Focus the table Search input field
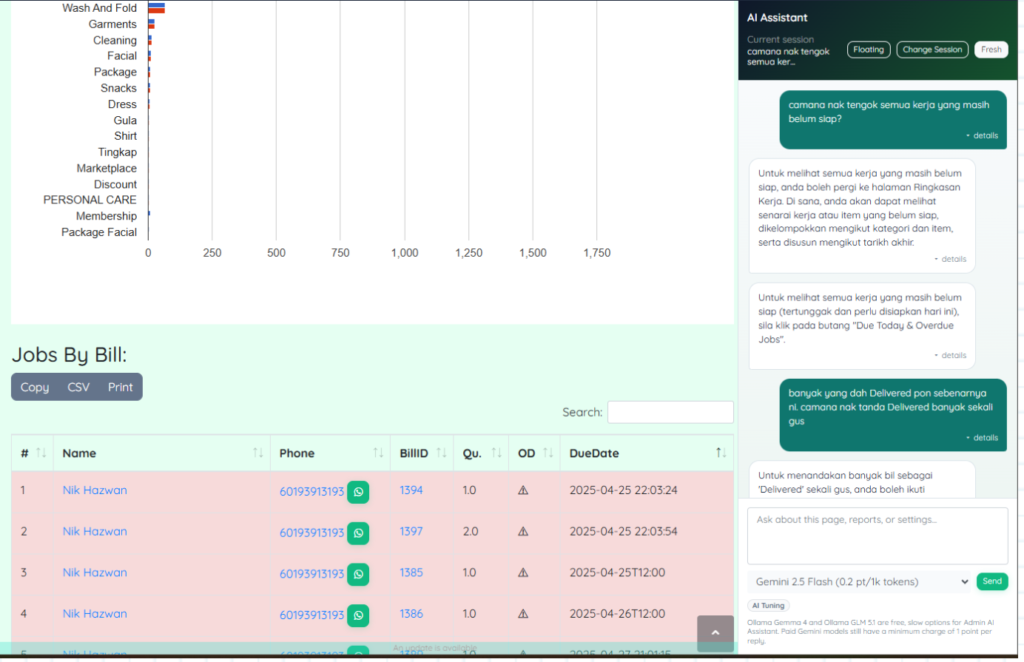Viewport: 1024px width, 662px height. tap(670, 412)
